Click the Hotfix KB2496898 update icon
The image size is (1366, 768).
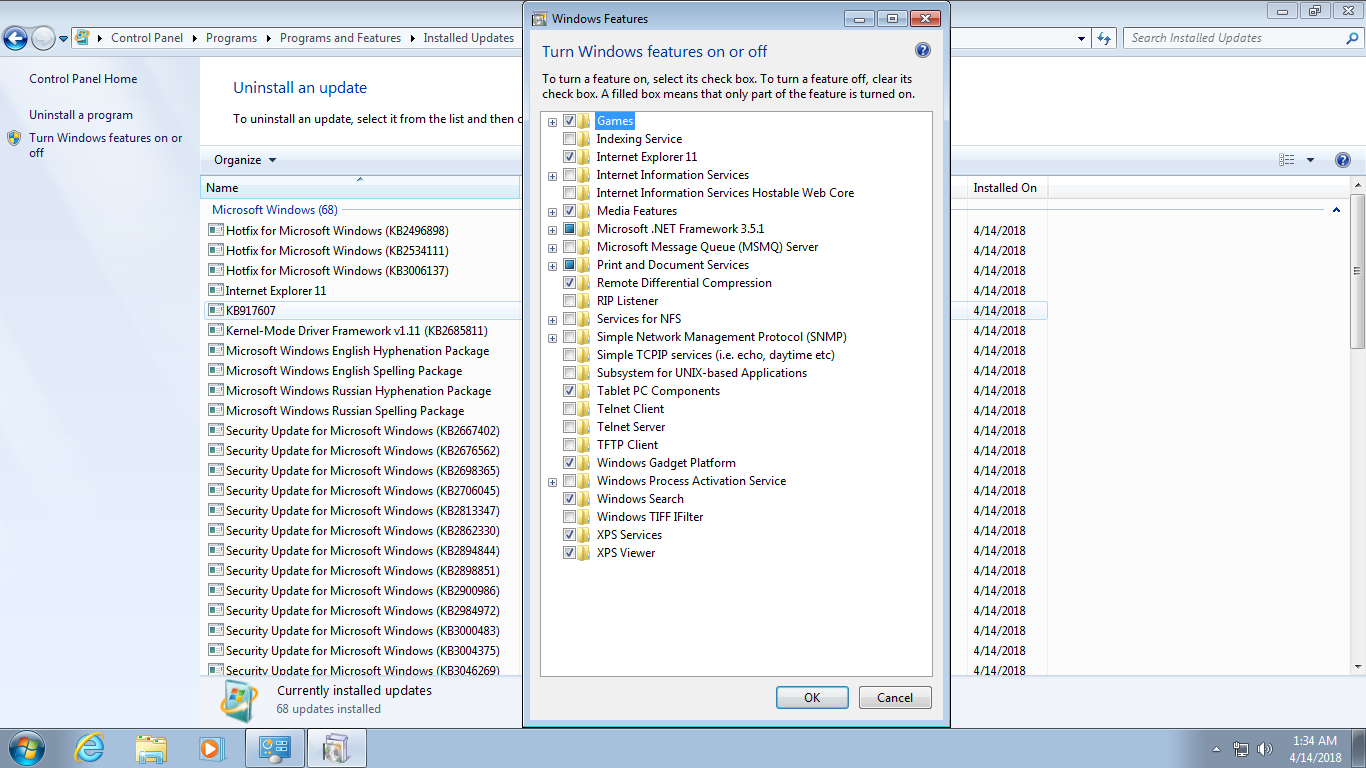[x=215, y=230]
